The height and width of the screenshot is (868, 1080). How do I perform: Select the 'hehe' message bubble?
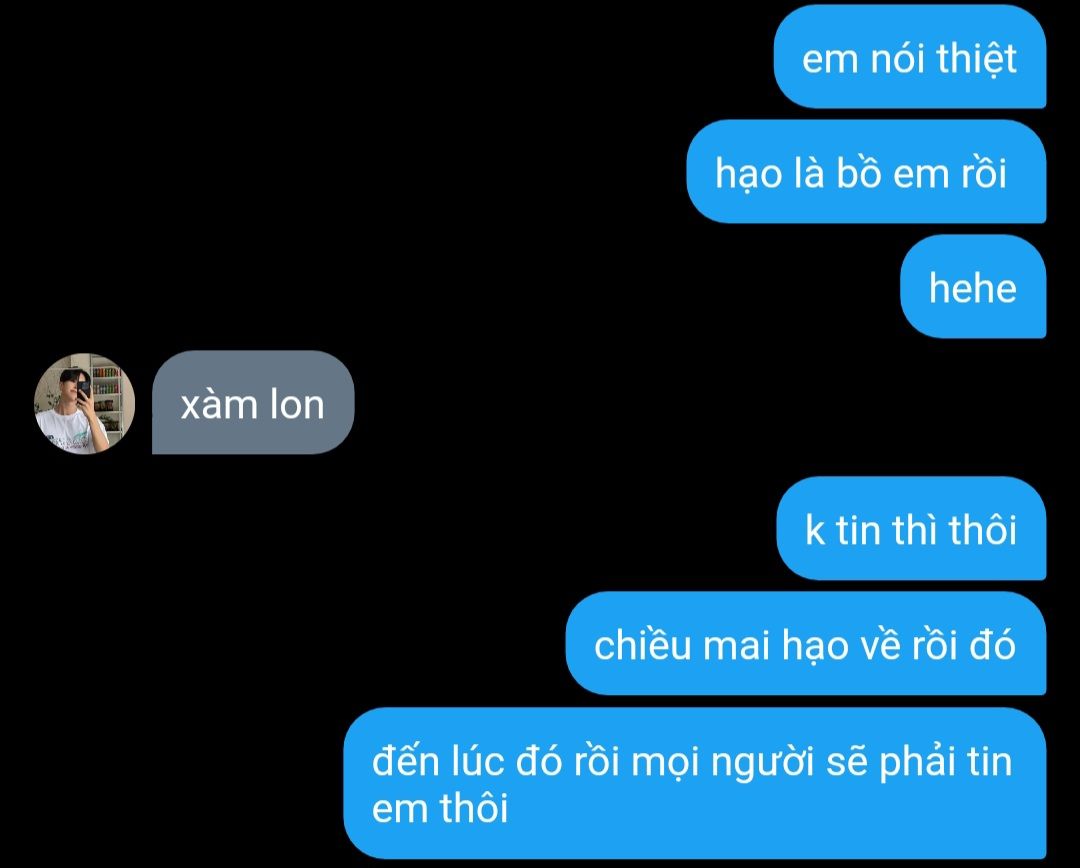[973, 287]
